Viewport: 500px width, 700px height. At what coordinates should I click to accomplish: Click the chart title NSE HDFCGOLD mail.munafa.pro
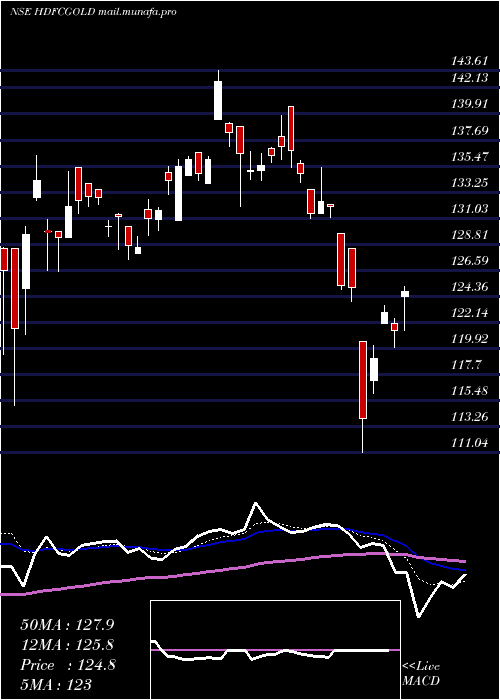[93, 12]
